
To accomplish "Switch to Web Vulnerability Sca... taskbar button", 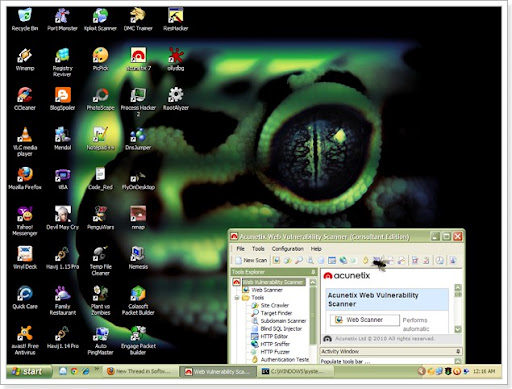I will [x=217, y=371].
